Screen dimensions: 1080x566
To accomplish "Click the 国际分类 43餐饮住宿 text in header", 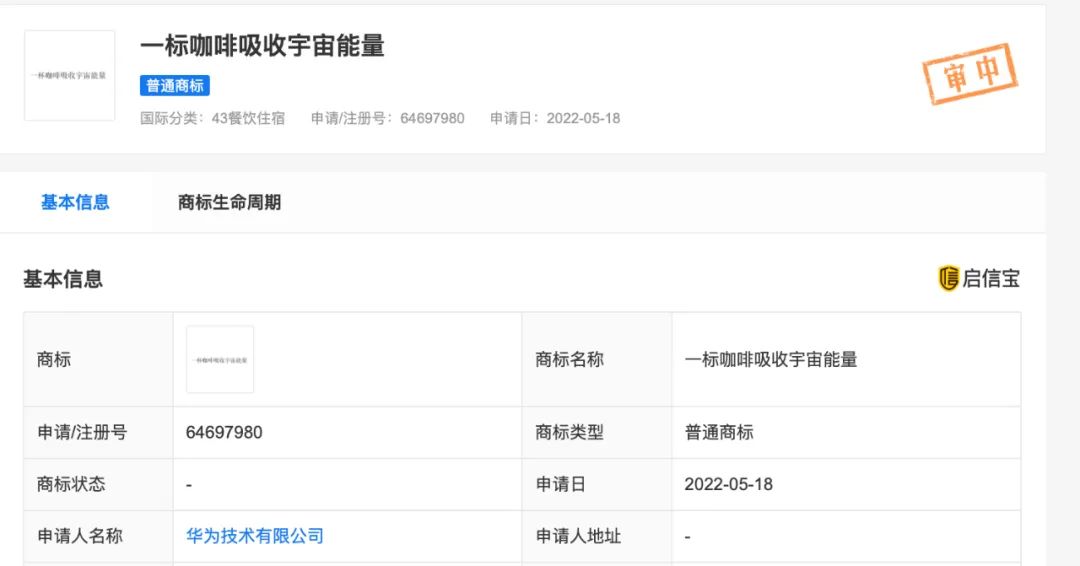I will [x=212, y=118].
